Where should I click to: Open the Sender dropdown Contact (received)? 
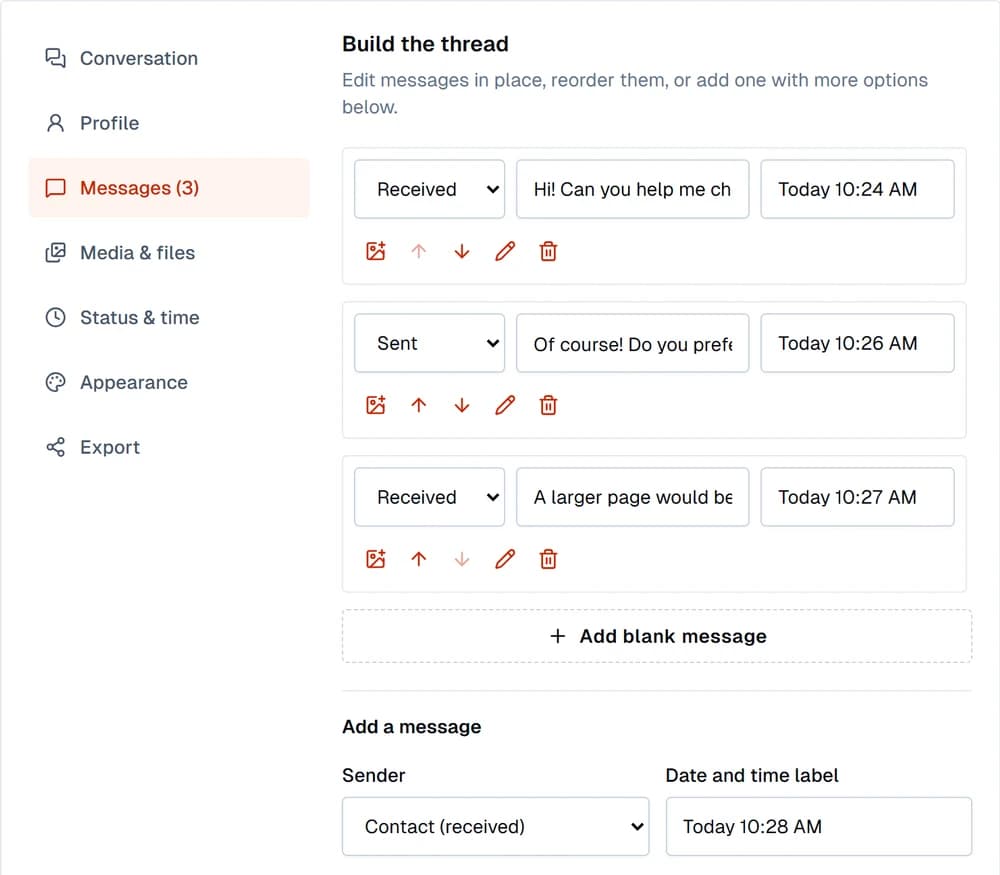click(x=496, y=827)
